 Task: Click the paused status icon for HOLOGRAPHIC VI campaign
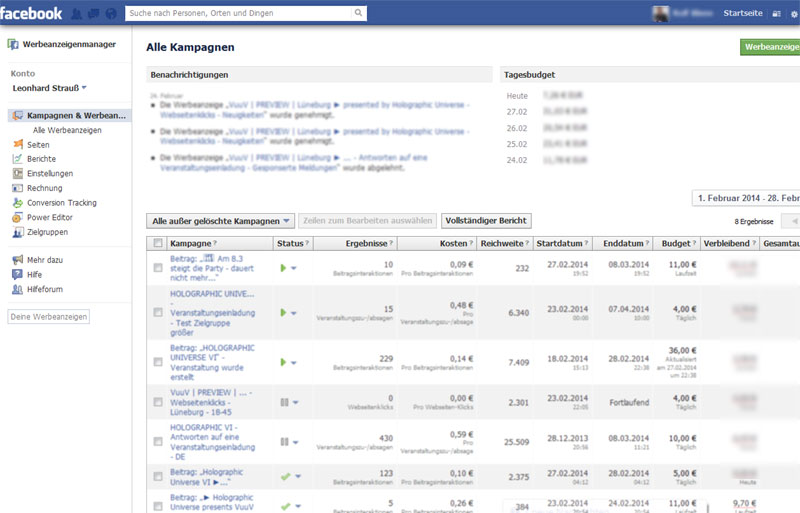284,442
